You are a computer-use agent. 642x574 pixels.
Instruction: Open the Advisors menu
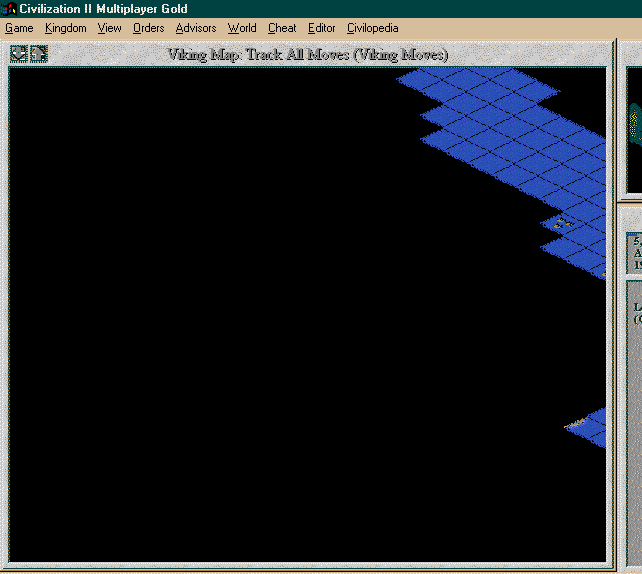[x=196, y=28]
